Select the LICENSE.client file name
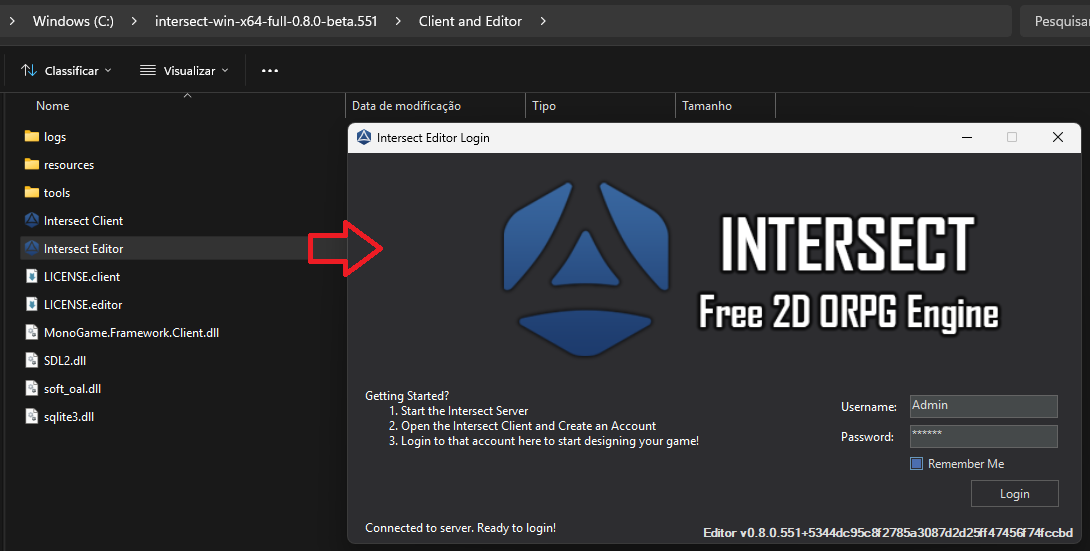1090x551 pixels. pyautogui.click(x=82, y=277)
